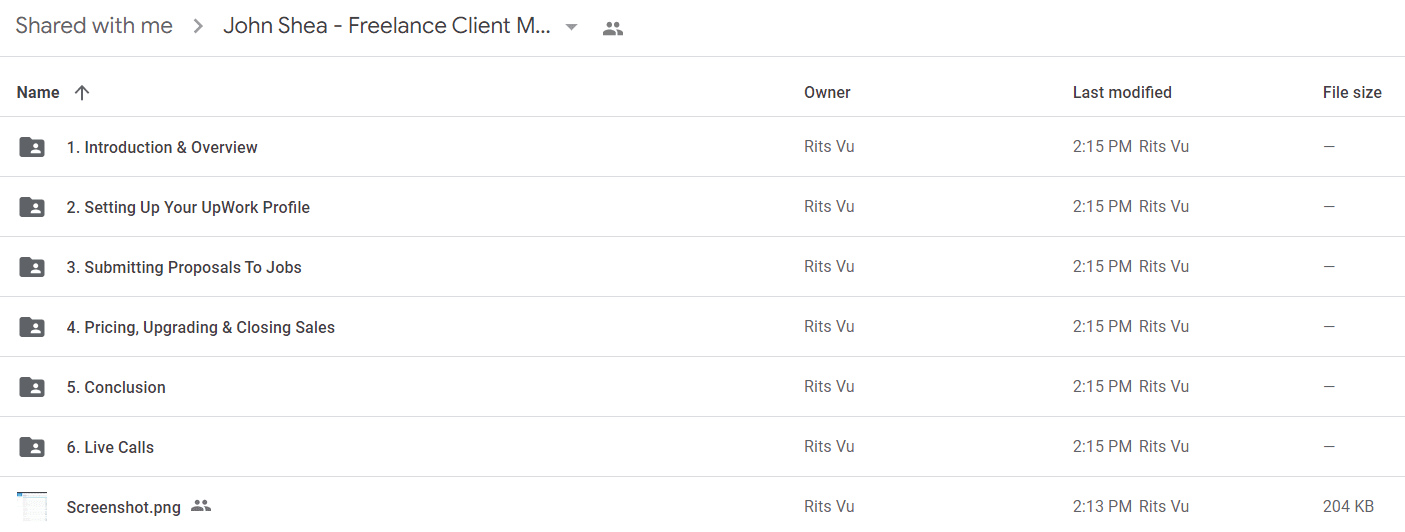Sort files by the Name column header

tap(38, 92)
